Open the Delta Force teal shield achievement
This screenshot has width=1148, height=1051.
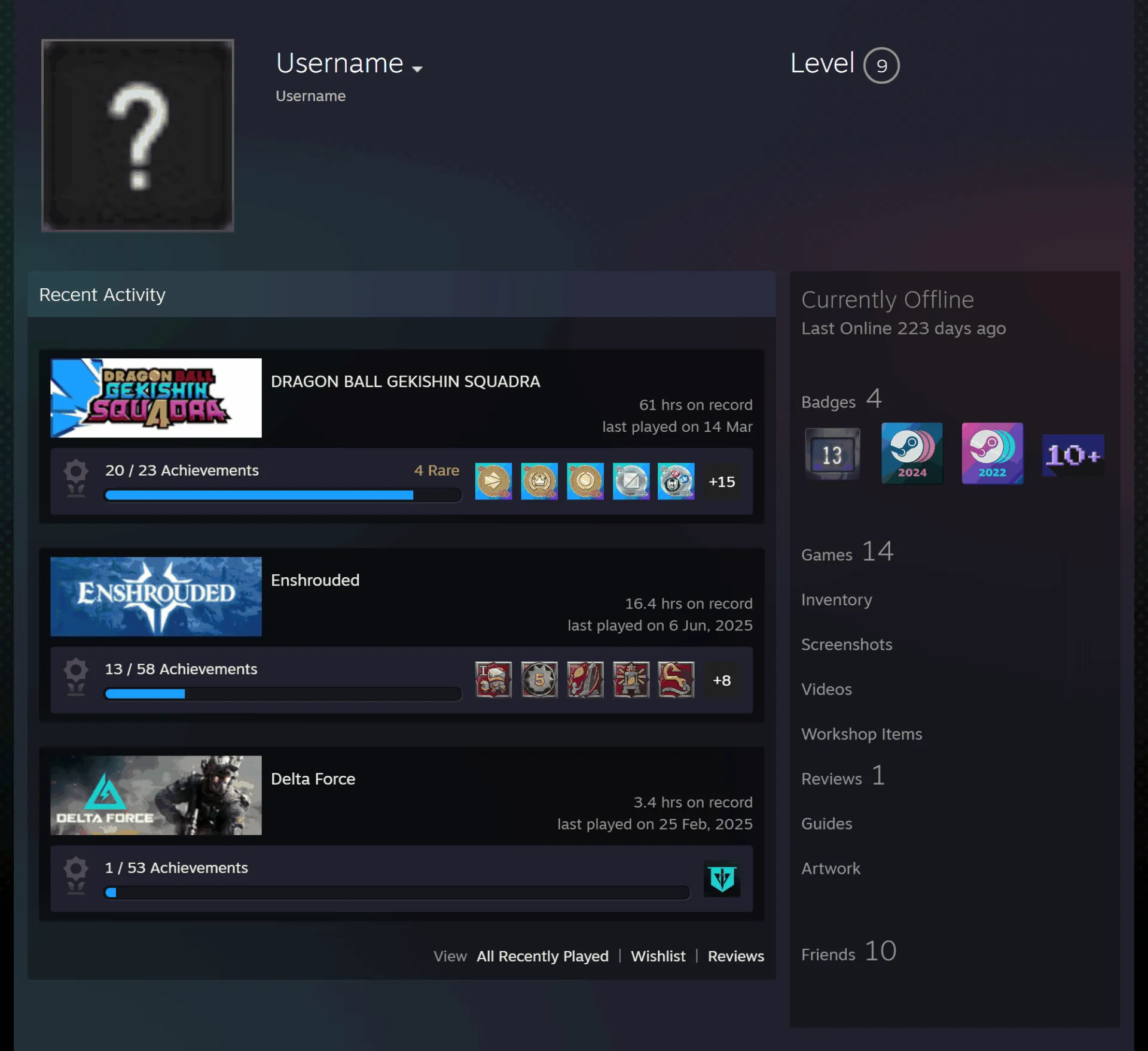(722, 879)
